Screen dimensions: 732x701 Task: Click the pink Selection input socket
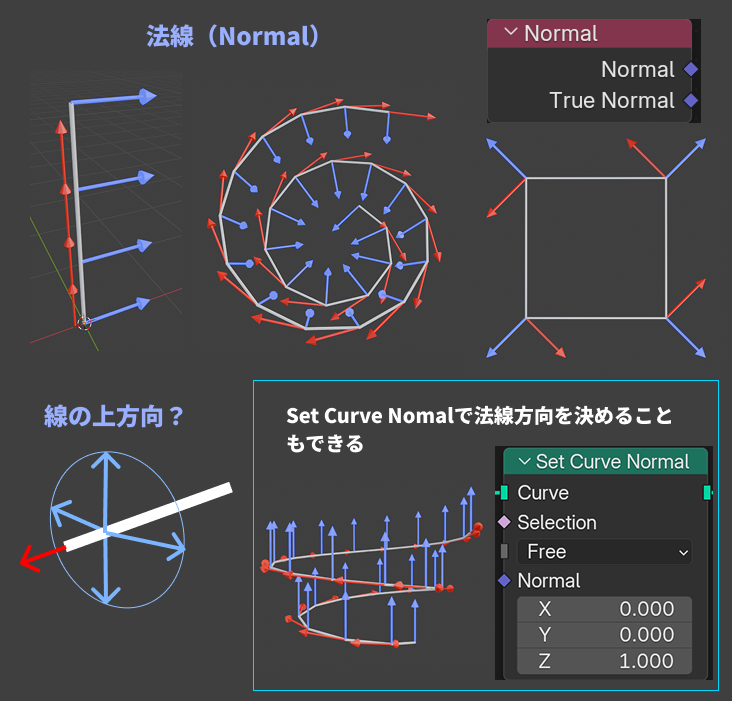(x=504, y=522)
